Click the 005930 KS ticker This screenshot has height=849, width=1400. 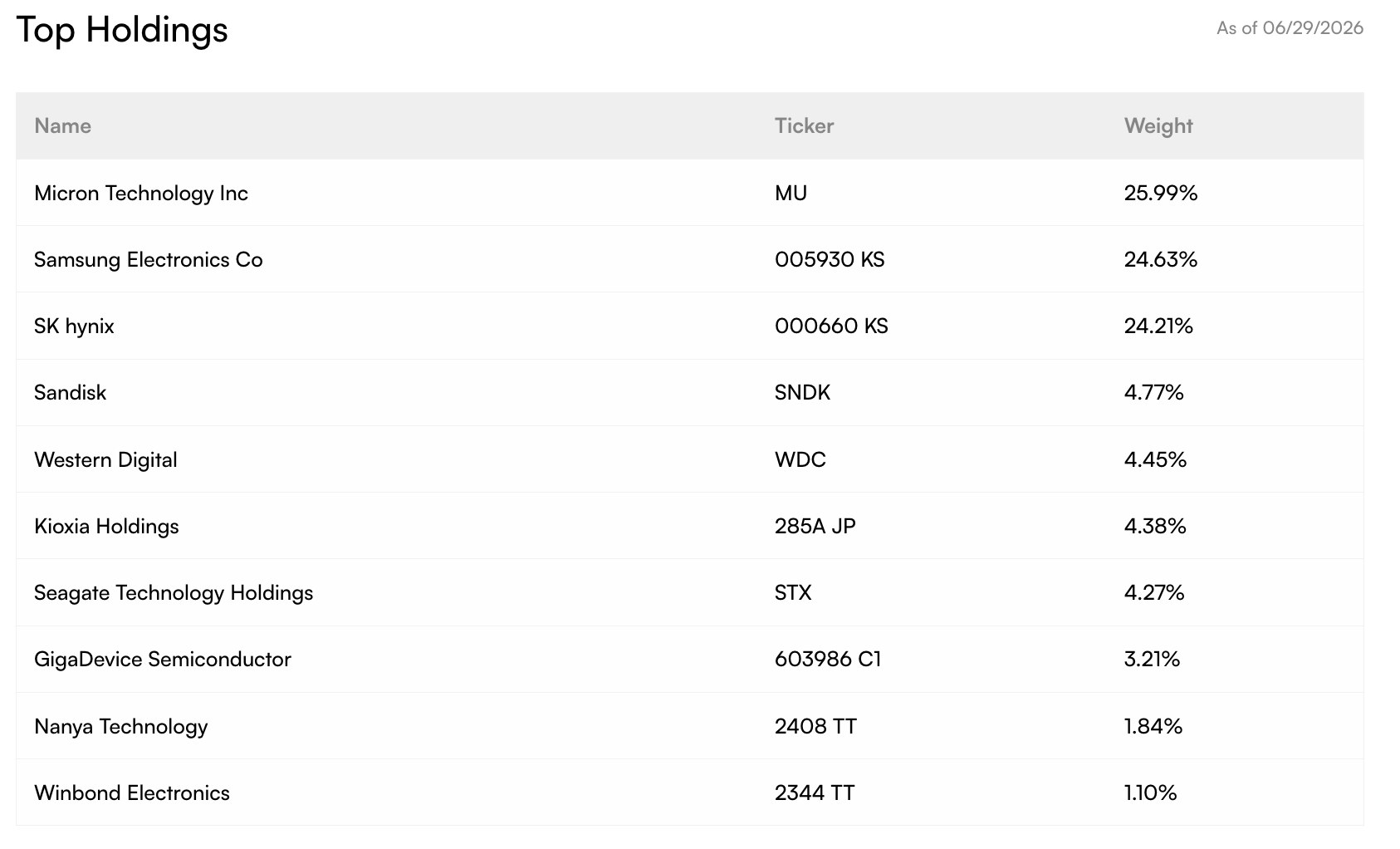click(830, 259)
